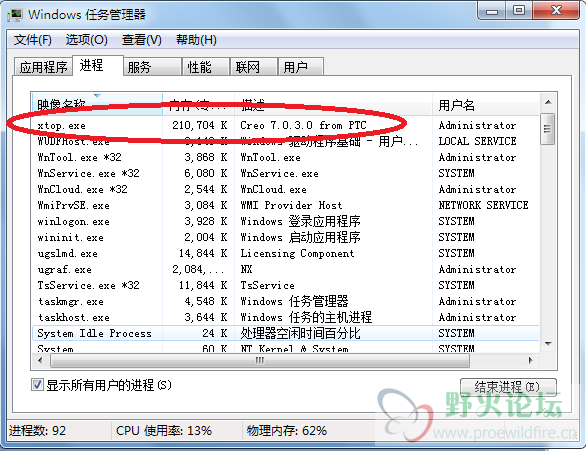Click the Task Manager title bar icon

[x=15, y=15]
